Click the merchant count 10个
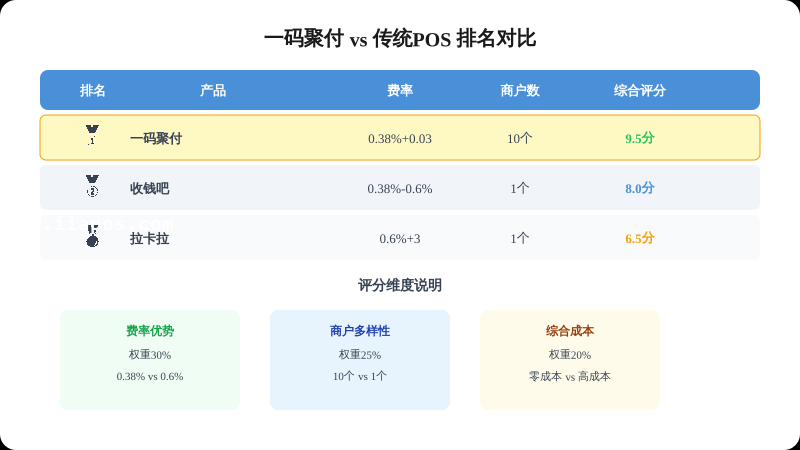 point(520,138)
